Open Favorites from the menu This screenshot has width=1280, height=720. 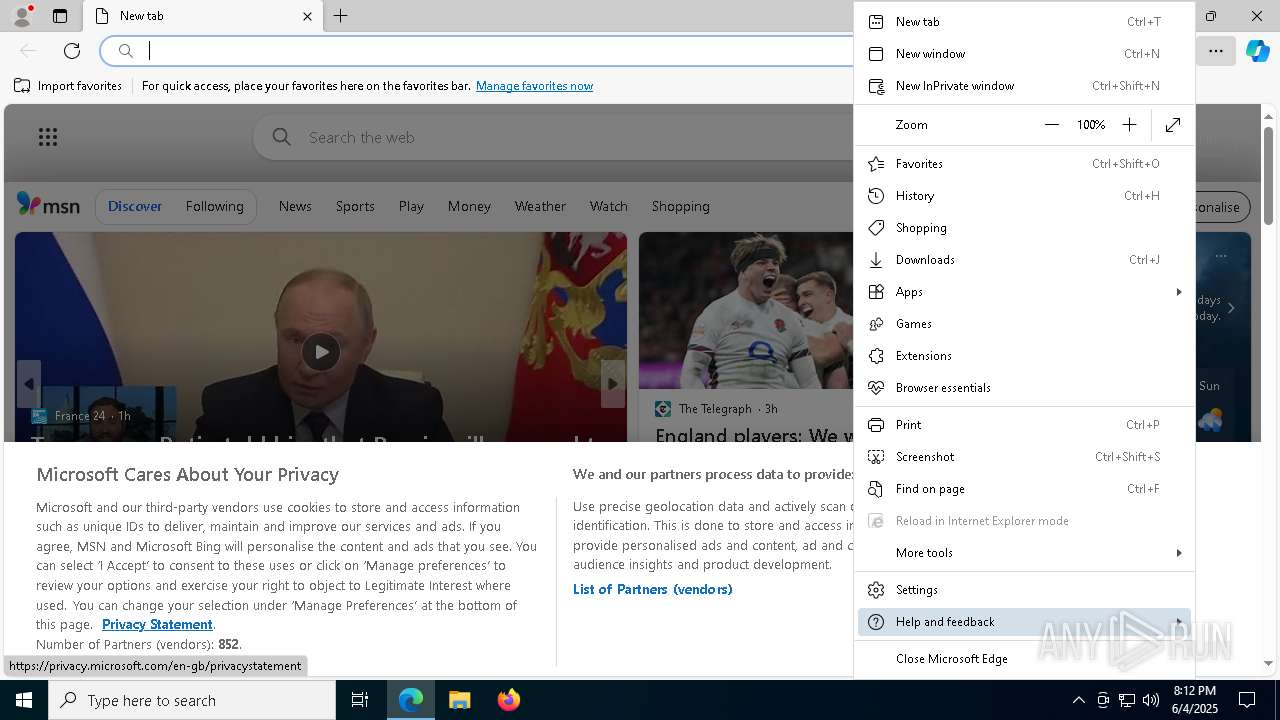1024,164
